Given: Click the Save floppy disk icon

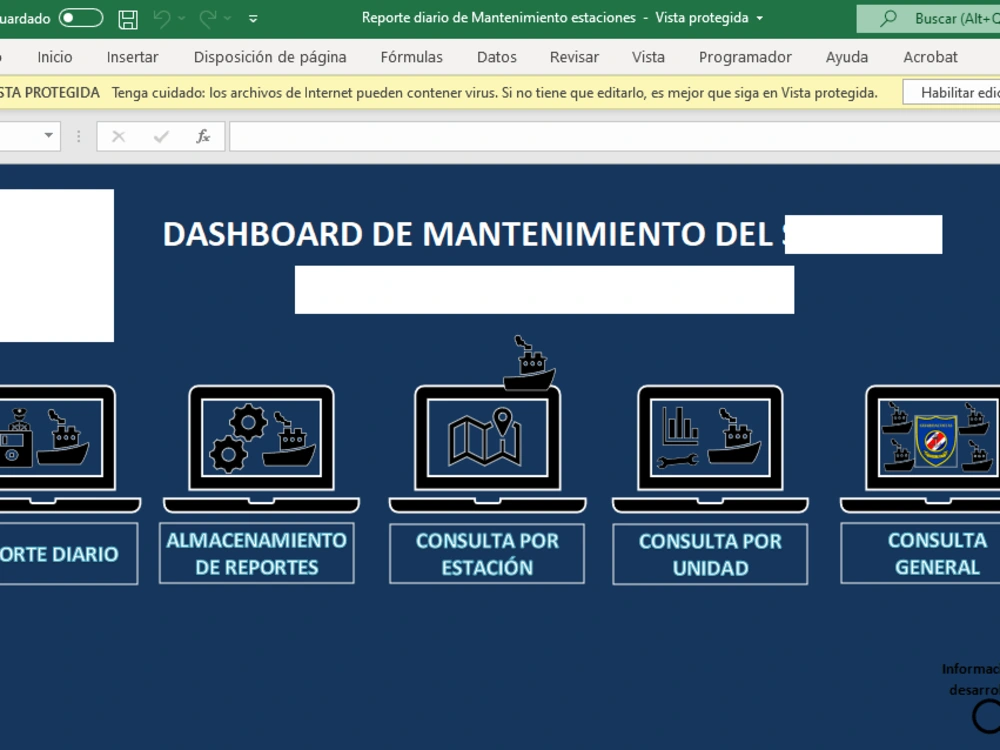Looking at the screenshot, I should tap(128, 18).
